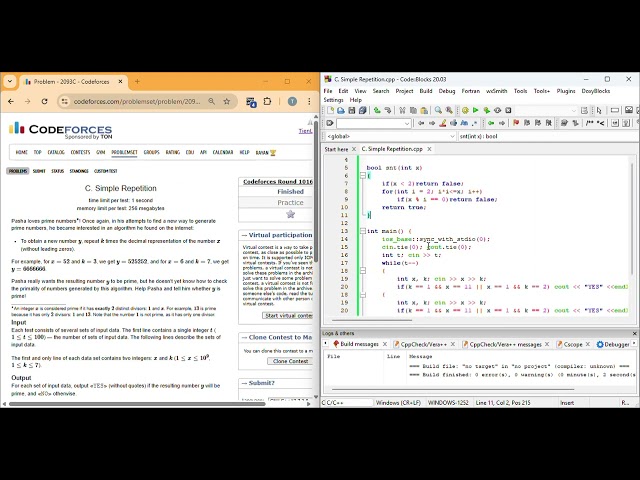Click the browser horizontal scrollbar

point(137,404)
